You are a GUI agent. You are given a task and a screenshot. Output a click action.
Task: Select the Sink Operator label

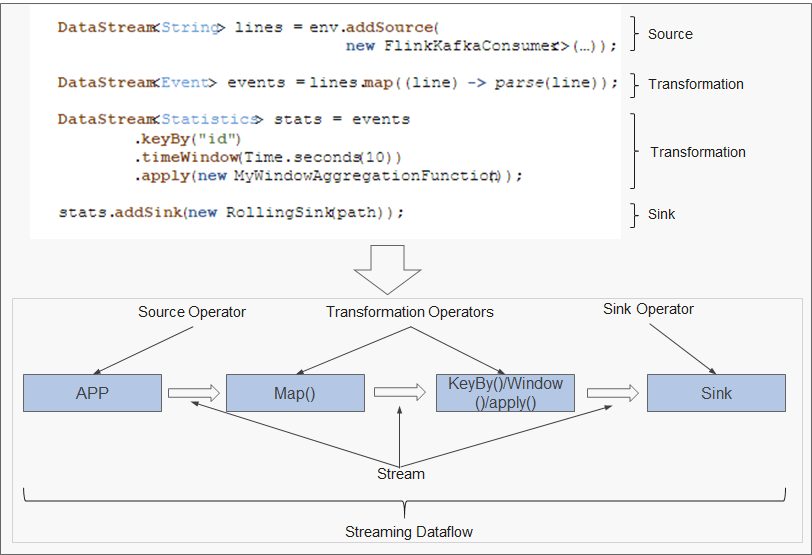click(x=648, y=309)
